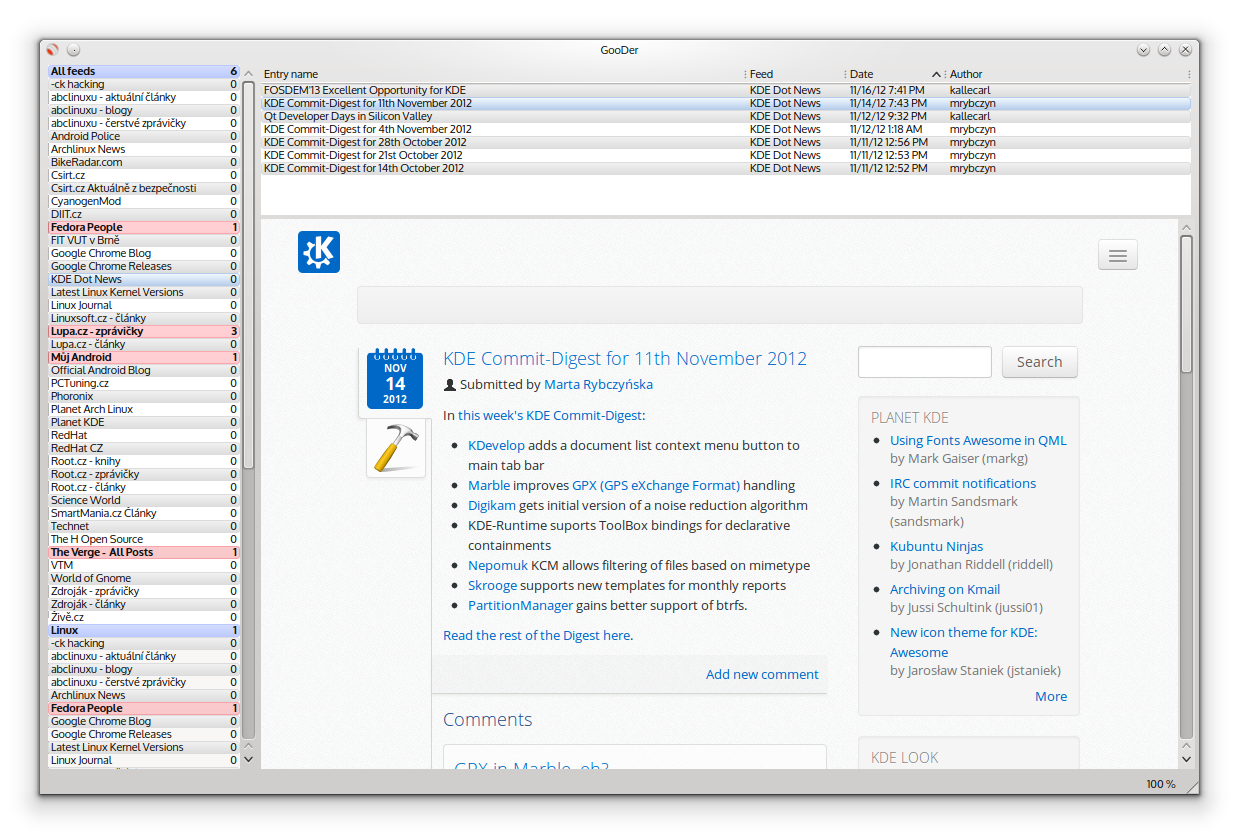Open KDE Commit-Digest for 4th November 2012 entry
The width and height of the screenshot is (1239, 834).
coord(726,129)
